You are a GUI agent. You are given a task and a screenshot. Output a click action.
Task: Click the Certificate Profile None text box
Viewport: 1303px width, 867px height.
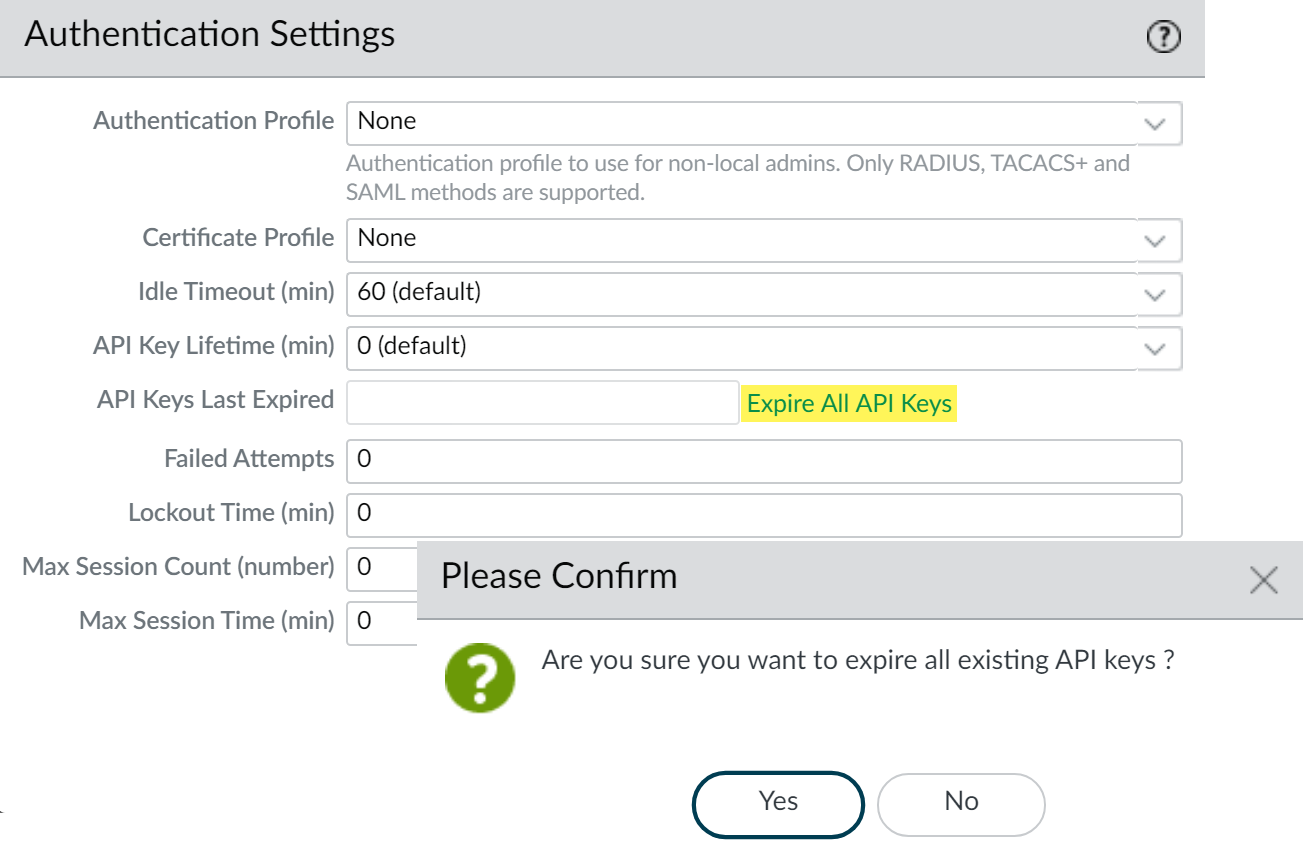click(740, 239)
